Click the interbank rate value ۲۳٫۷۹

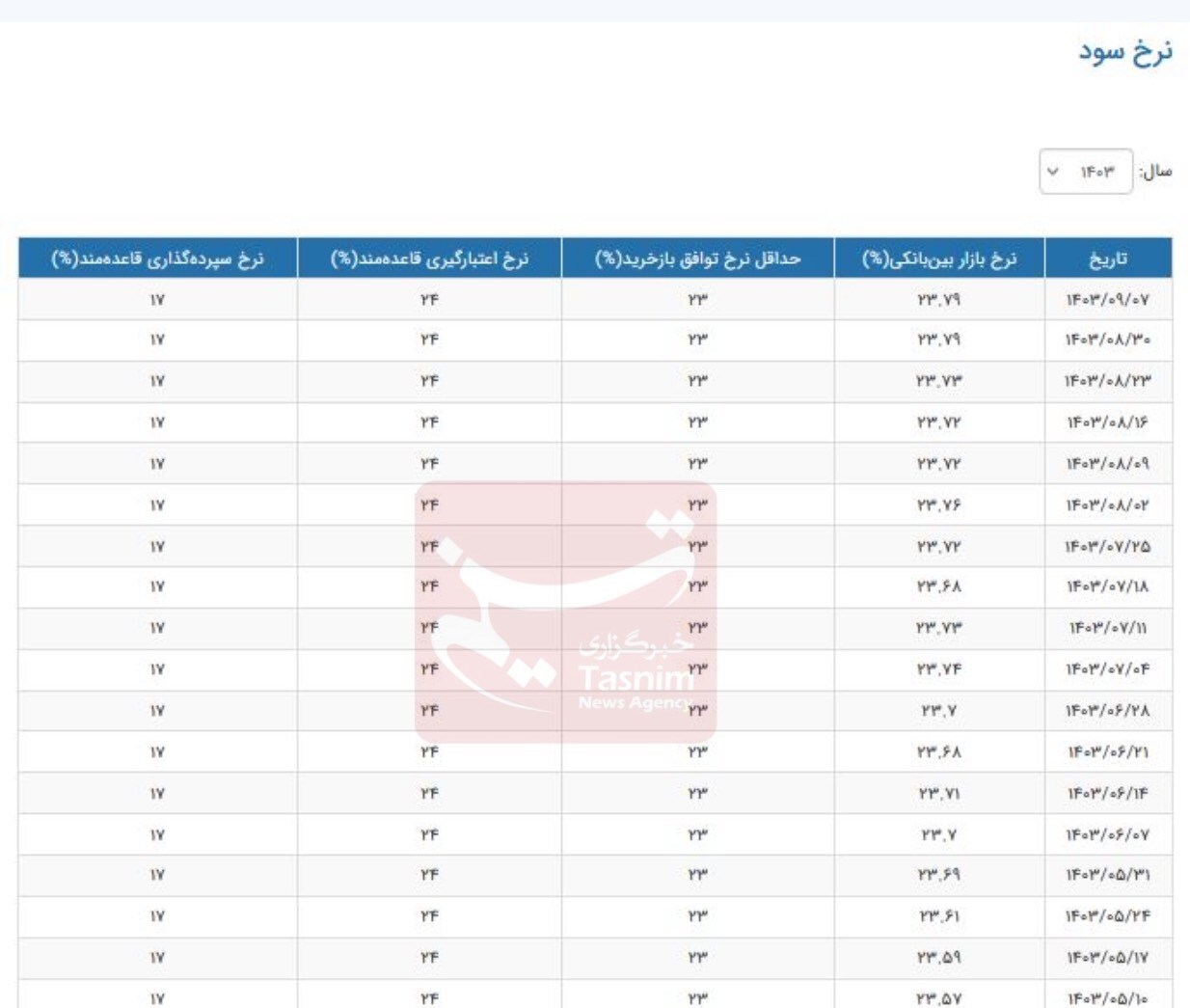[937, 298]
